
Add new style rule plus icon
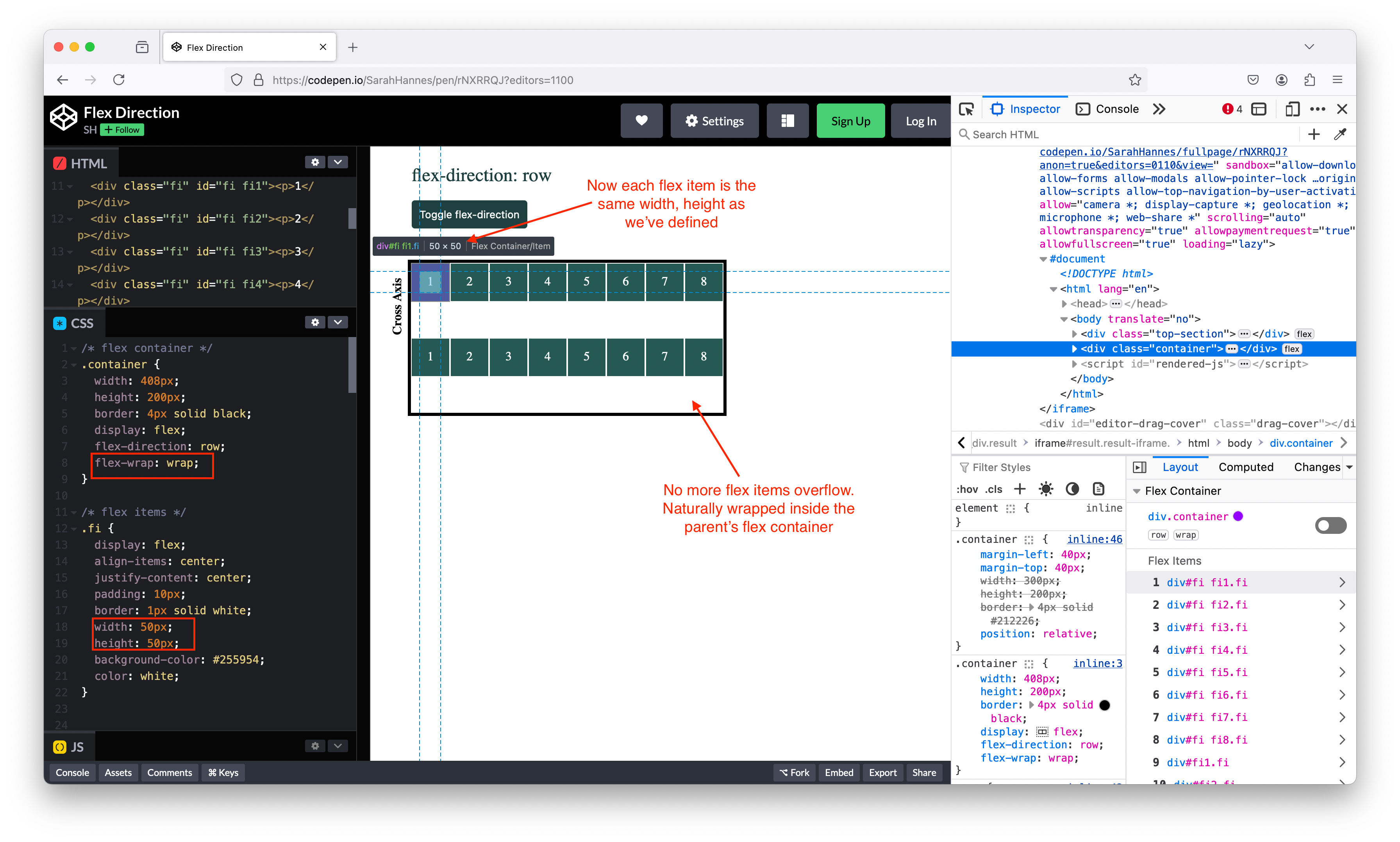coord(1020,489)
